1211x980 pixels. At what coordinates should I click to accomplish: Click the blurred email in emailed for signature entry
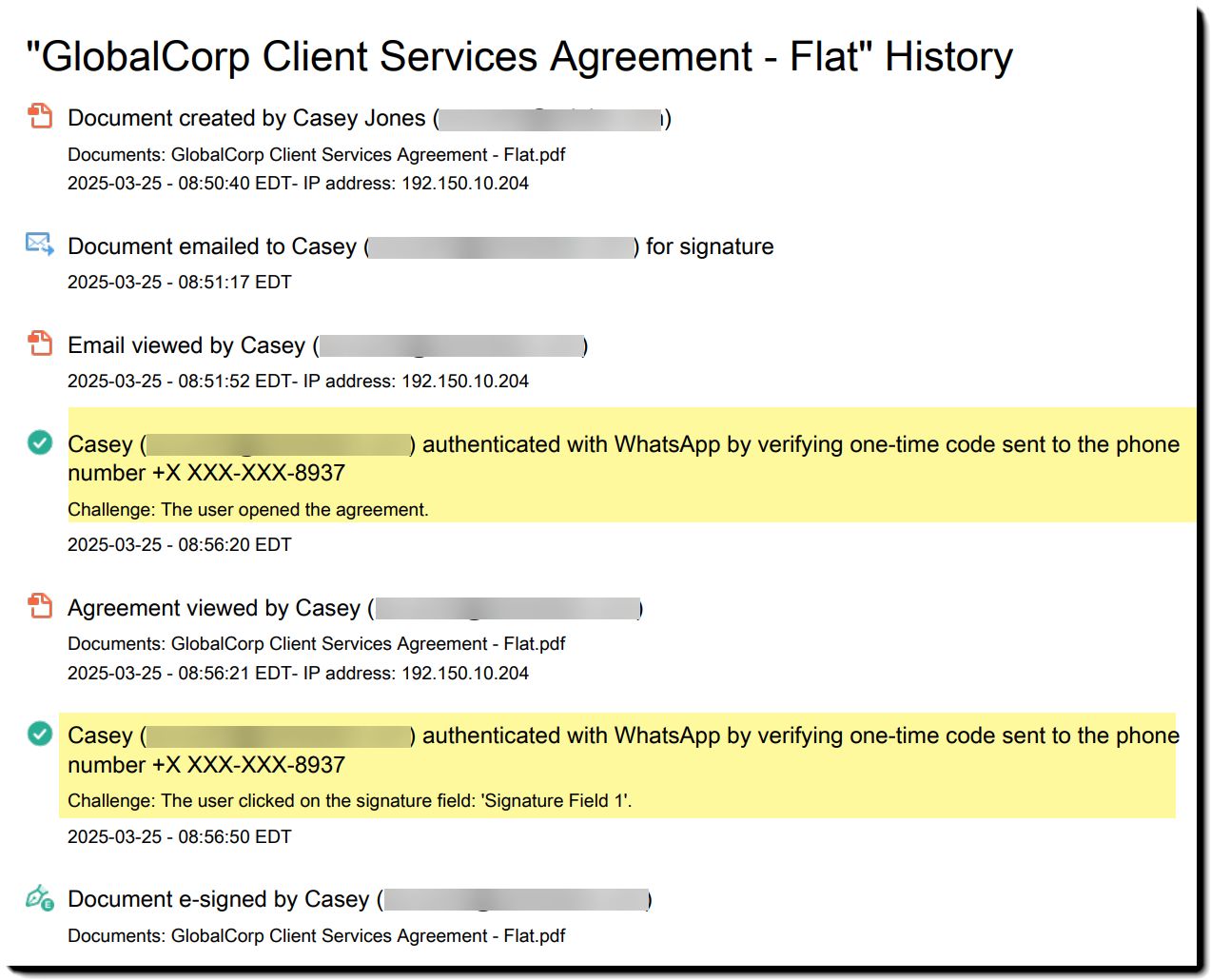[x=501, y=247]
